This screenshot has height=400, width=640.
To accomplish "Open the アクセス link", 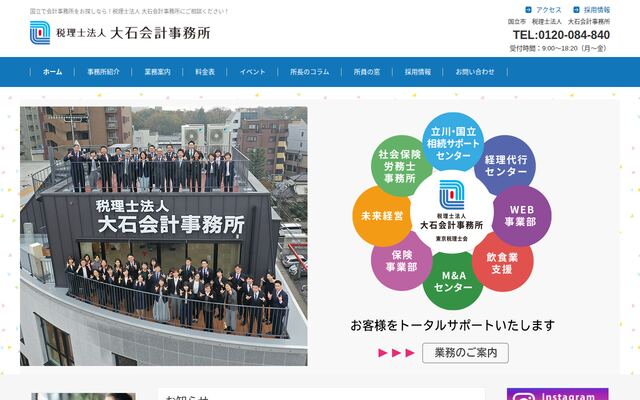I will point(549,9).
